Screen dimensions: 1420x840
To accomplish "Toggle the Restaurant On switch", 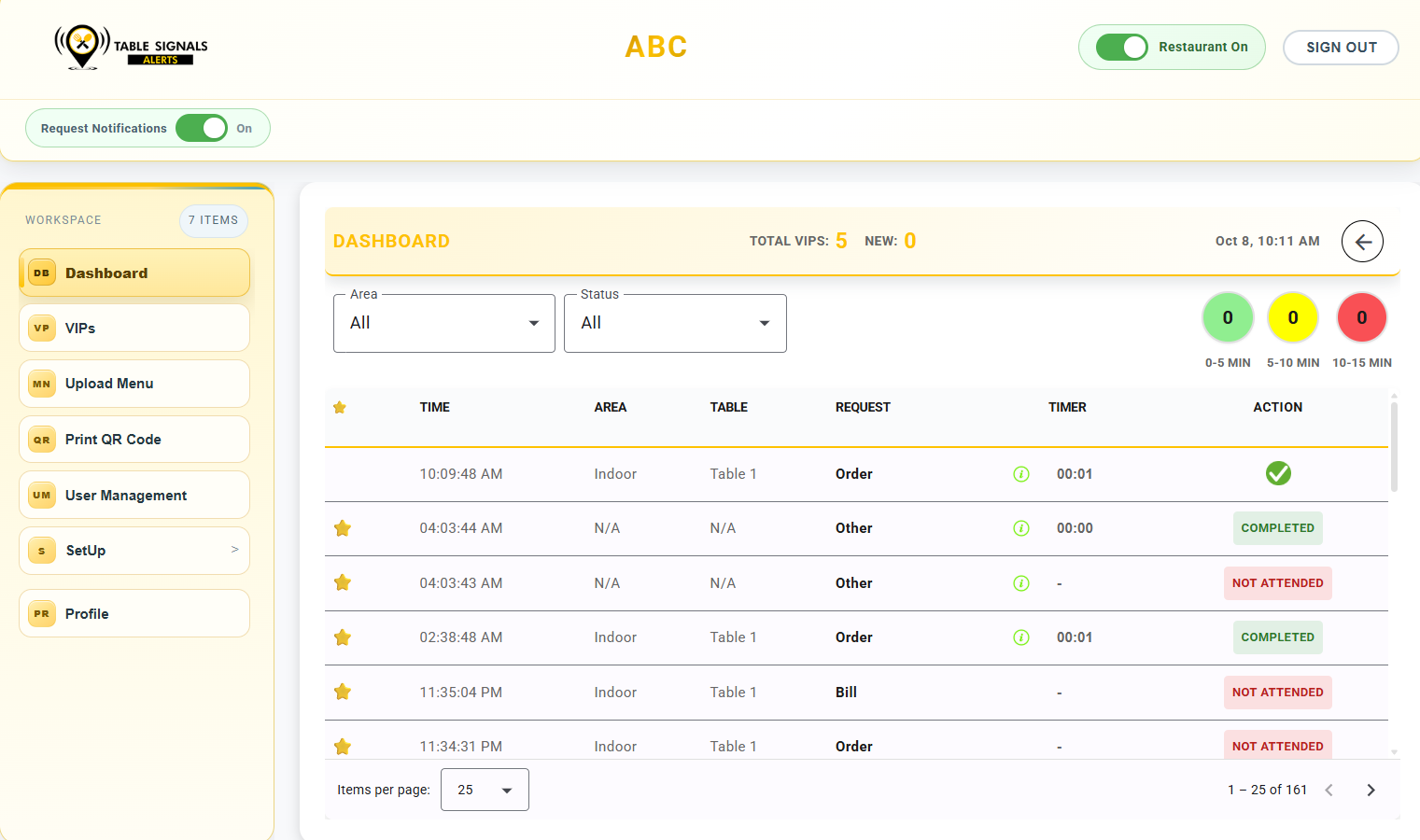I will coord(1121,47).
